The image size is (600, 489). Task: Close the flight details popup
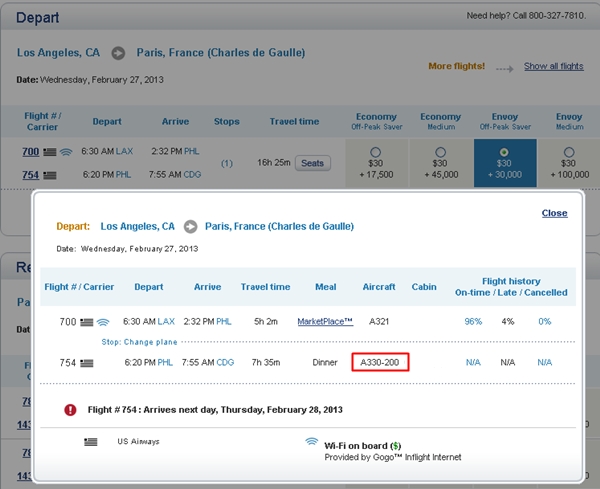(x=554, y=213)
